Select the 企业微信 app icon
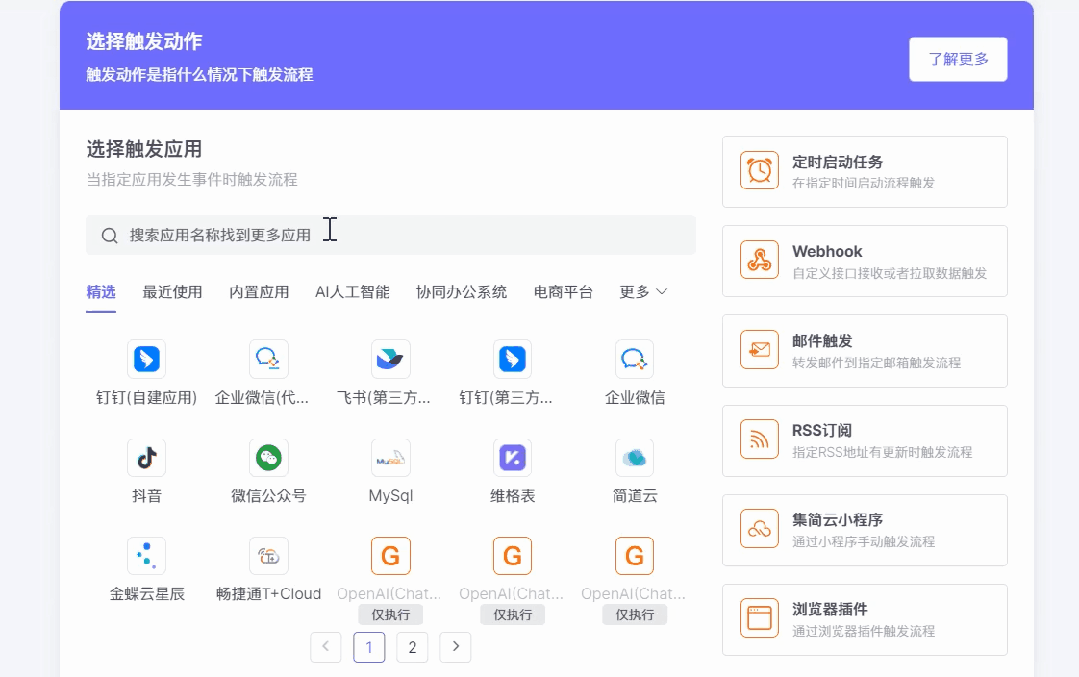 point(634,358)
